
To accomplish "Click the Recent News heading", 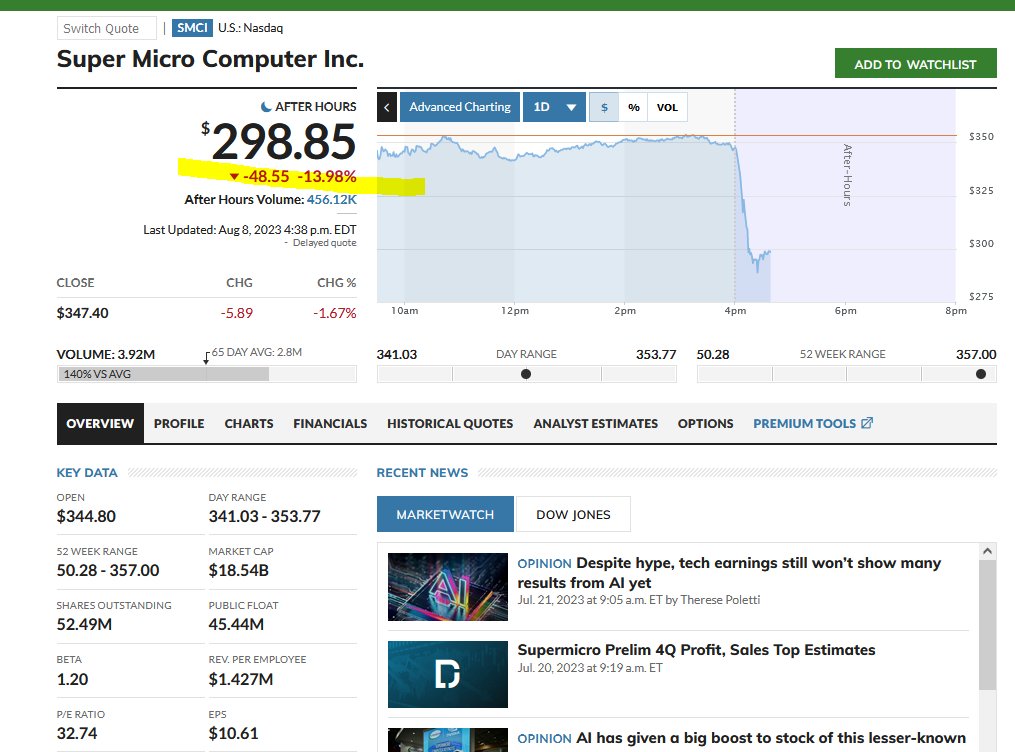I will click(x=422, y=472).
